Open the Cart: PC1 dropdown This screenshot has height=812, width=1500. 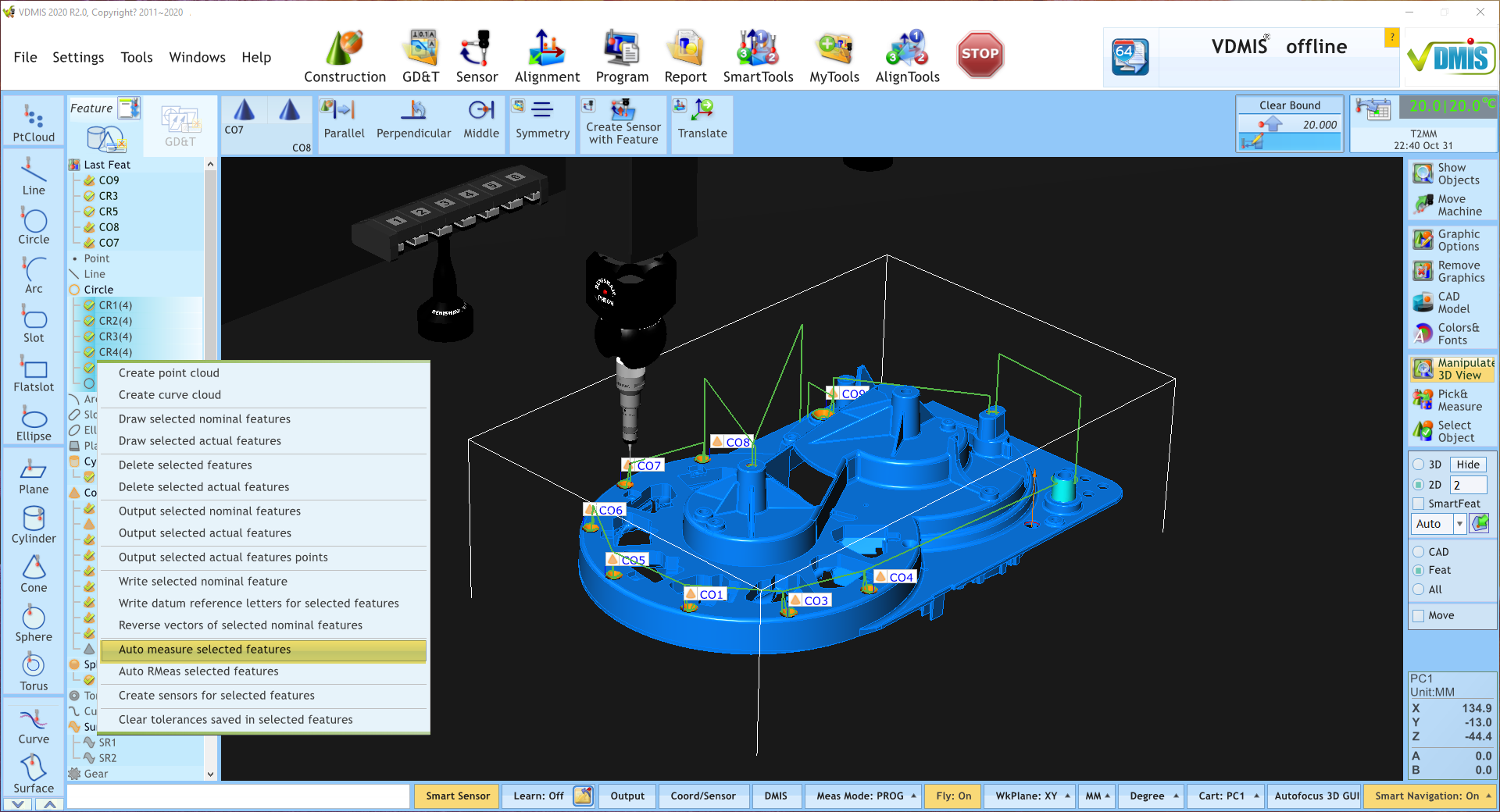pyautogui.click(x=1226, y=796)
